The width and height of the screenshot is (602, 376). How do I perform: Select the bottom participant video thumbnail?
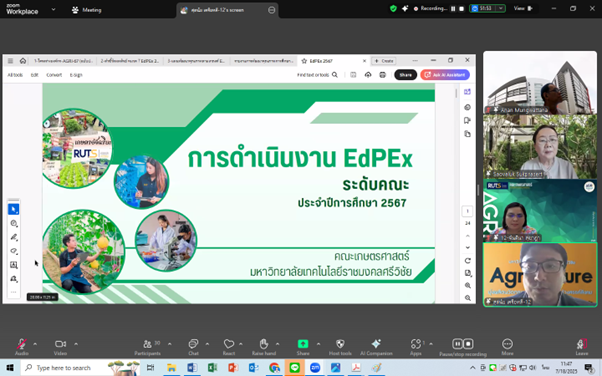(x=540, y=274)
